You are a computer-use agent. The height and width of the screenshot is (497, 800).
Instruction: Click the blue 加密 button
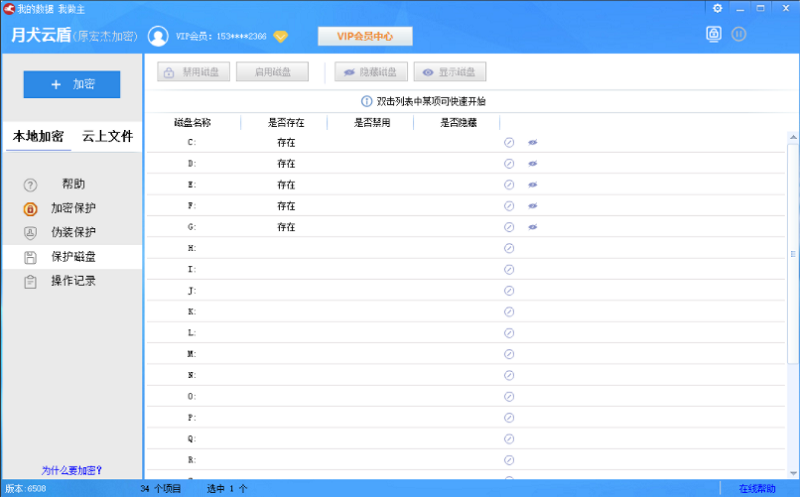tap(72, 85)
